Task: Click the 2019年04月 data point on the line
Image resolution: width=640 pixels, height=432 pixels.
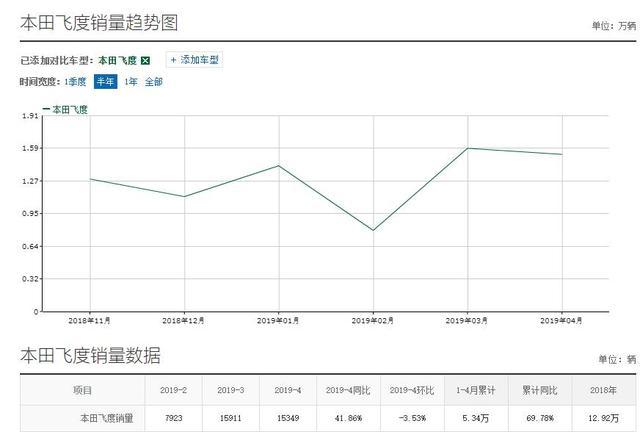Action: tap(562, 154)
